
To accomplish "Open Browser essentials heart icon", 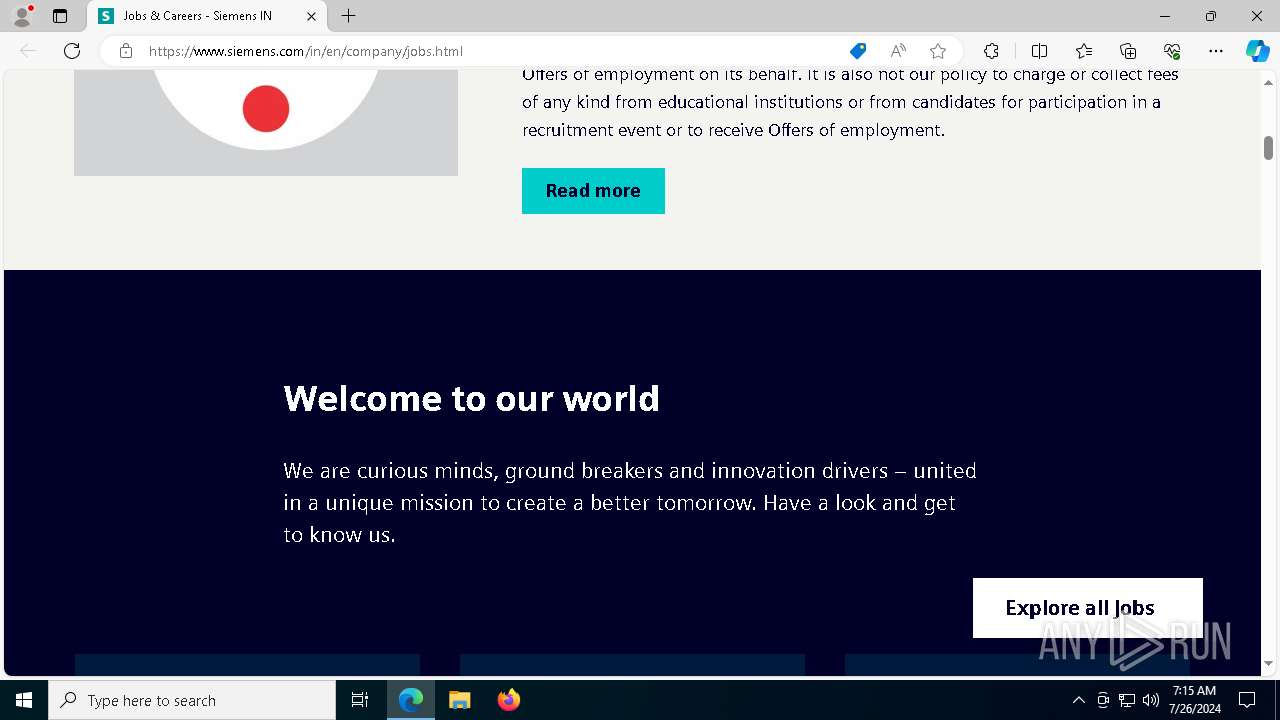I will (x=1172, y=51).
